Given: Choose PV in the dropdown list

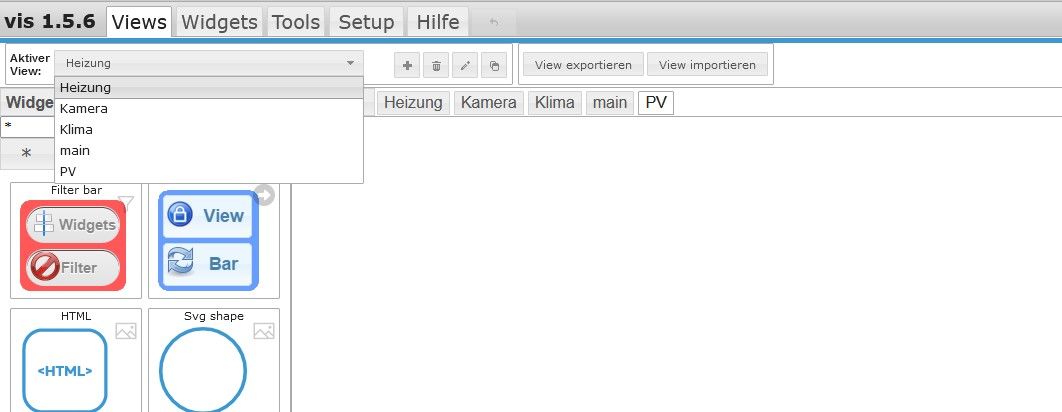Looking at the screenshot, I should (x=68, y=171).
